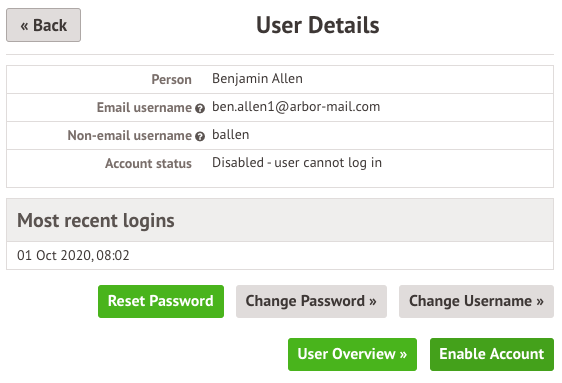Click the Email username field label
Image resolution: width=562 pixels, height=383 pixels.
coord(144,107)
